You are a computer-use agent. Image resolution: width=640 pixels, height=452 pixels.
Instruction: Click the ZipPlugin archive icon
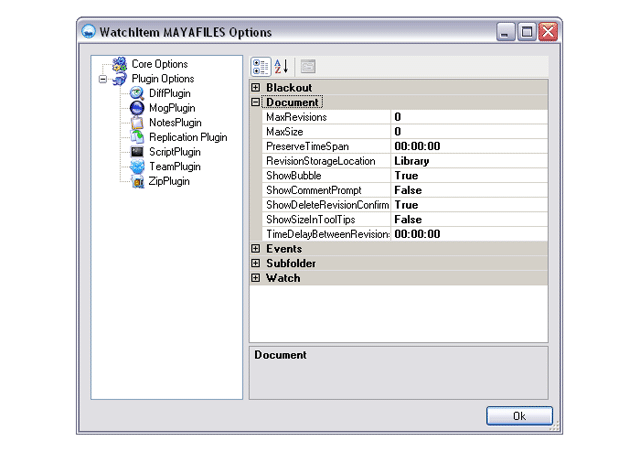tap(138, 181)
